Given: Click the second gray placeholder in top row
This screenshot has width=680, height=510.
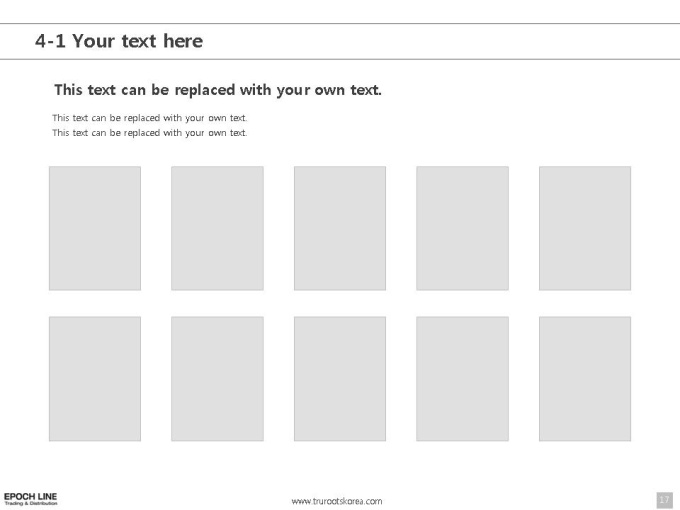Looking at the screenshot, I should click(217, 228).
